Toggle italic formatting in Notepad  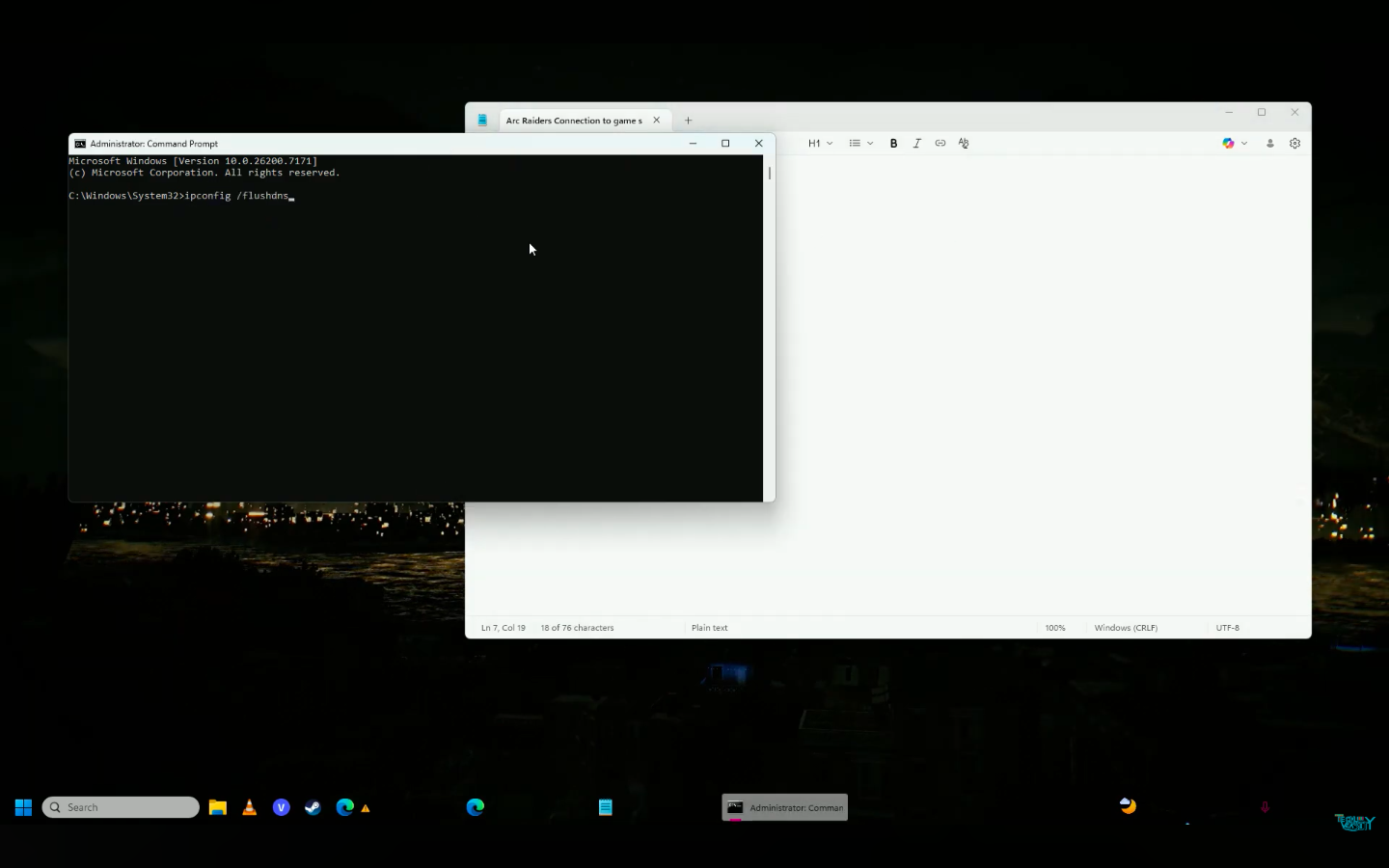(x=916, y=143)
